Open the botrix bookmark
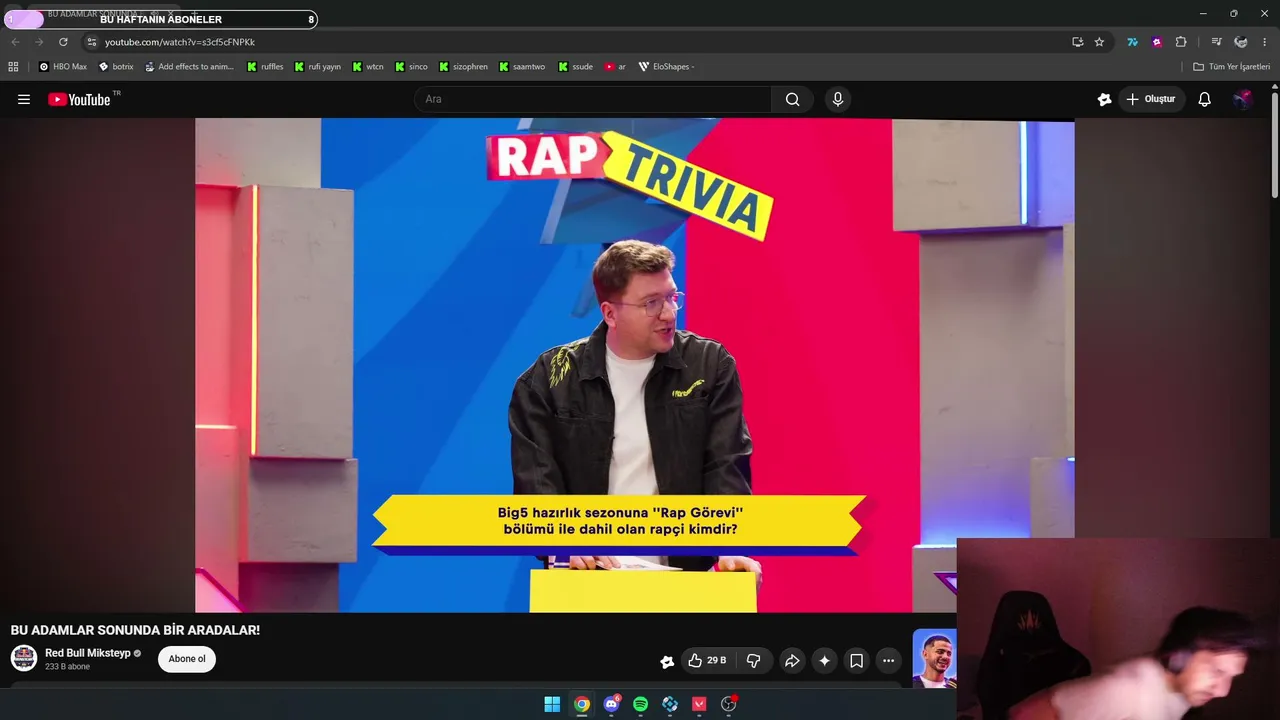Screen dimensions: 1280x720 [x=115, y=67]
